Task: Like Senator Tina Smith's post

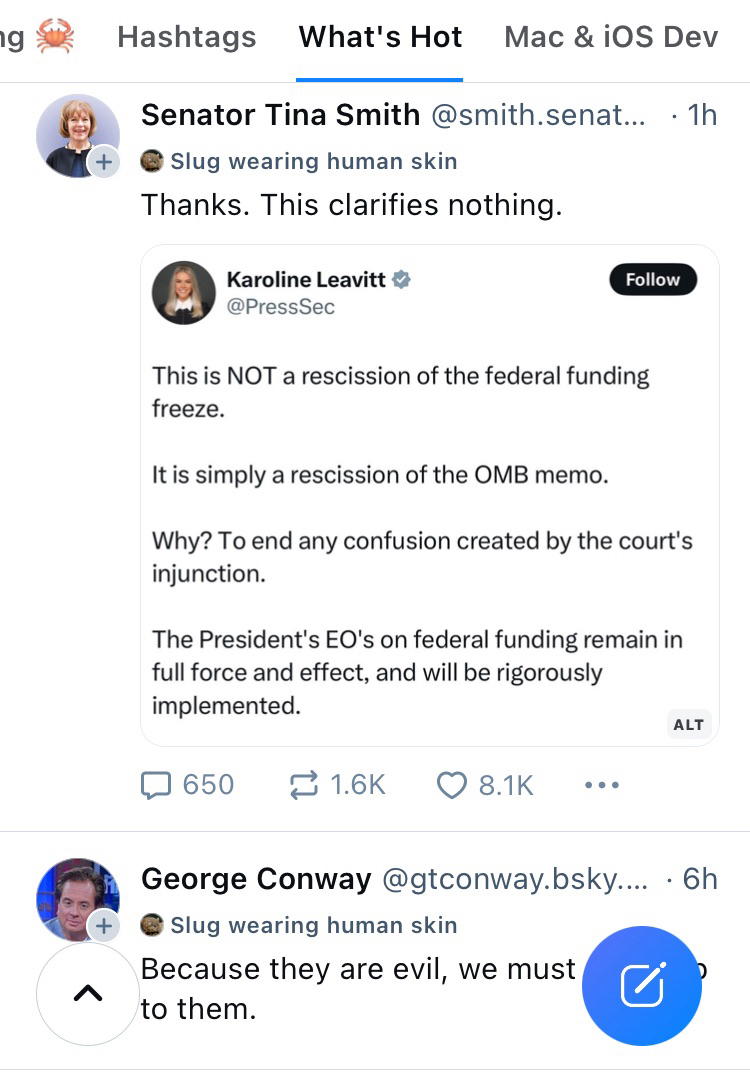Action: point(485,785)
